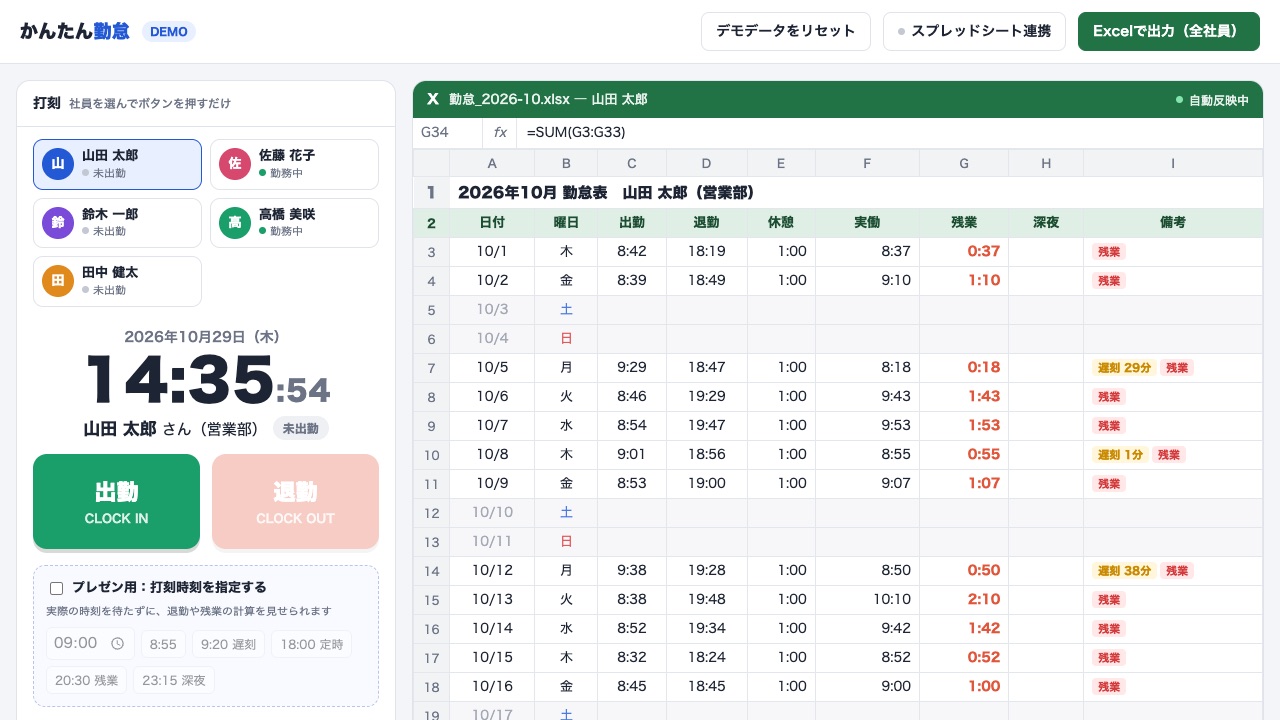Select column I header

[x=1173, y=164]
